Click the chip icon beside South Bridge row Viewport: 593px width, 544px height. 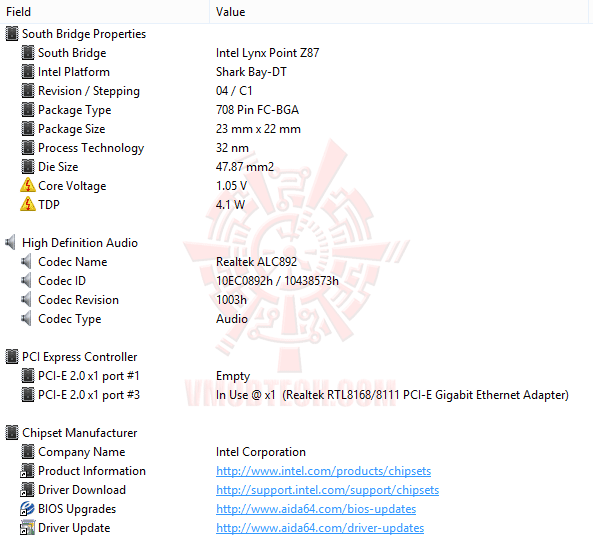[x=28, y=53]
